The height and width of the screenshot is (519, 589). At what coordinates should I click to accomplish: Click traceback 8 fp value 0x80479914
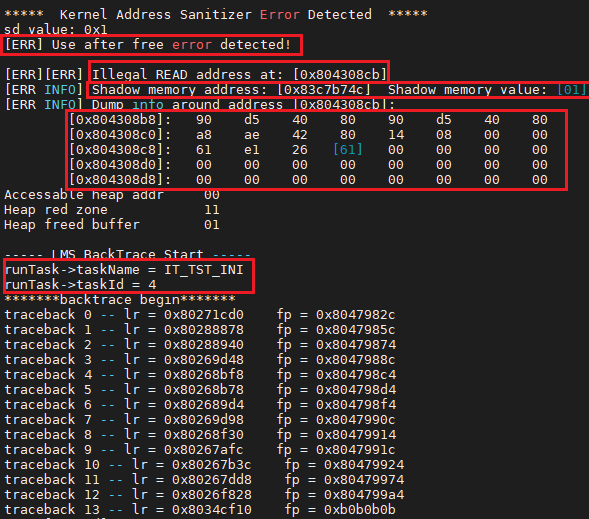[x=356, y=435]
